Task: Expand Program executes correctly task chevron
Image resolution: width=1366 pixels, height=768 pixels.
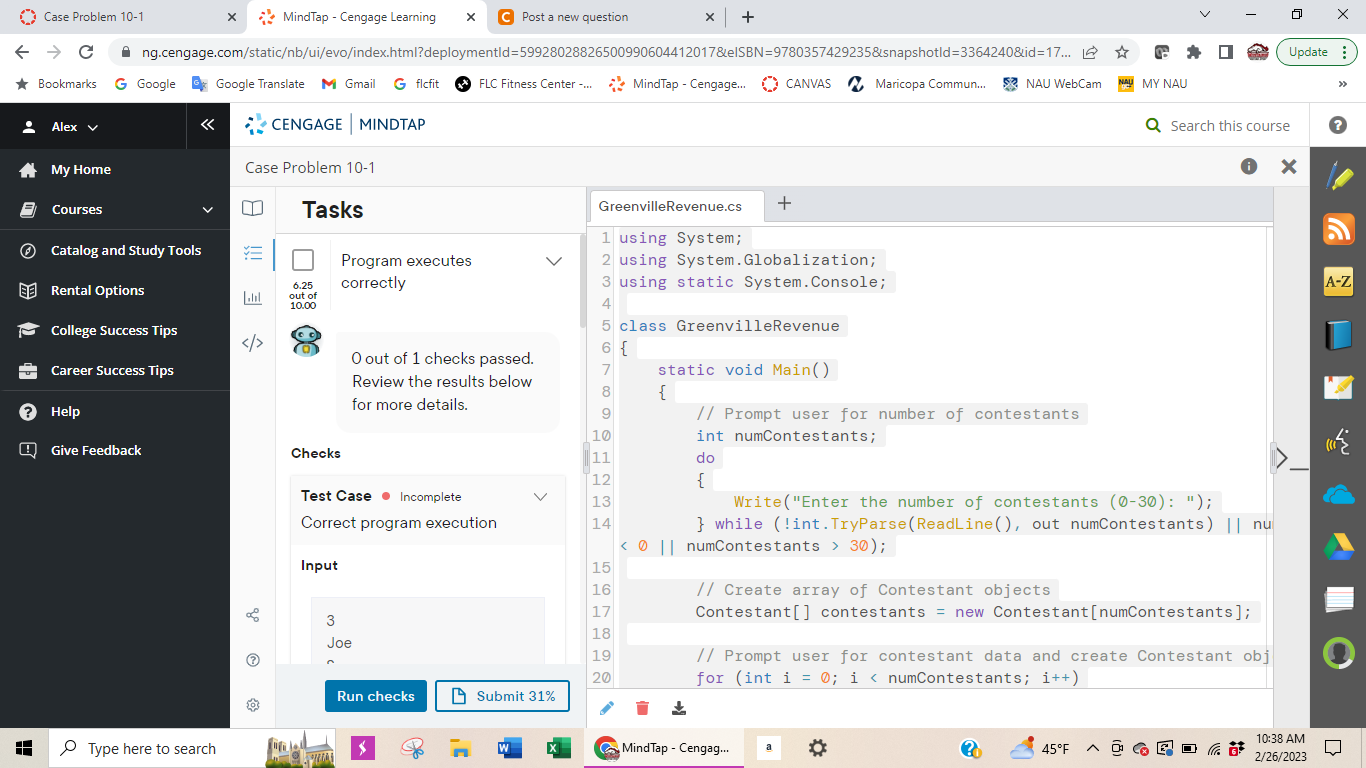Action: [x=554, y=261]
